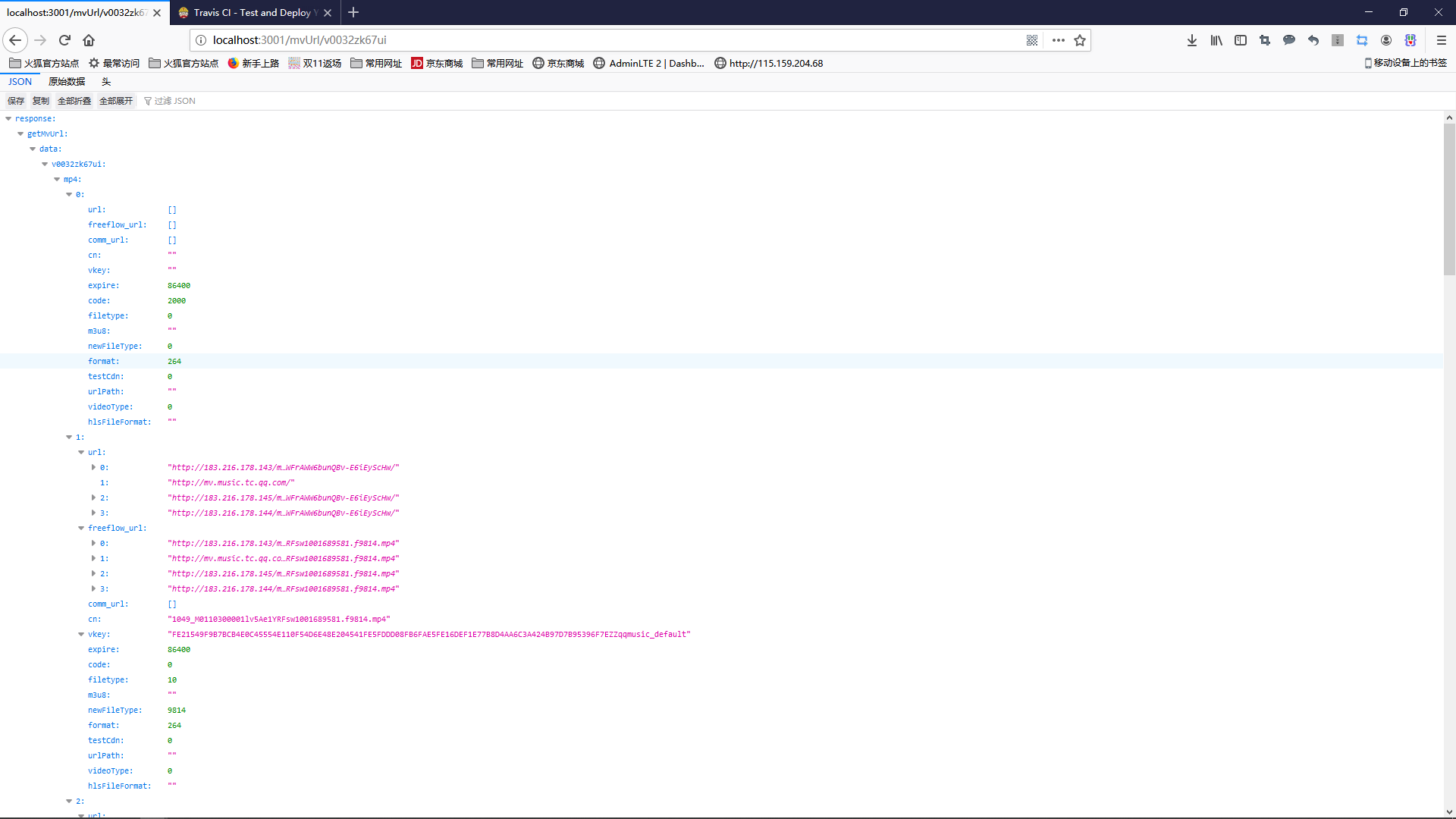Toggle the sidebar view icon
Image resolution: width=1456 pixels, height=819 pixels.
point(1241,40)
